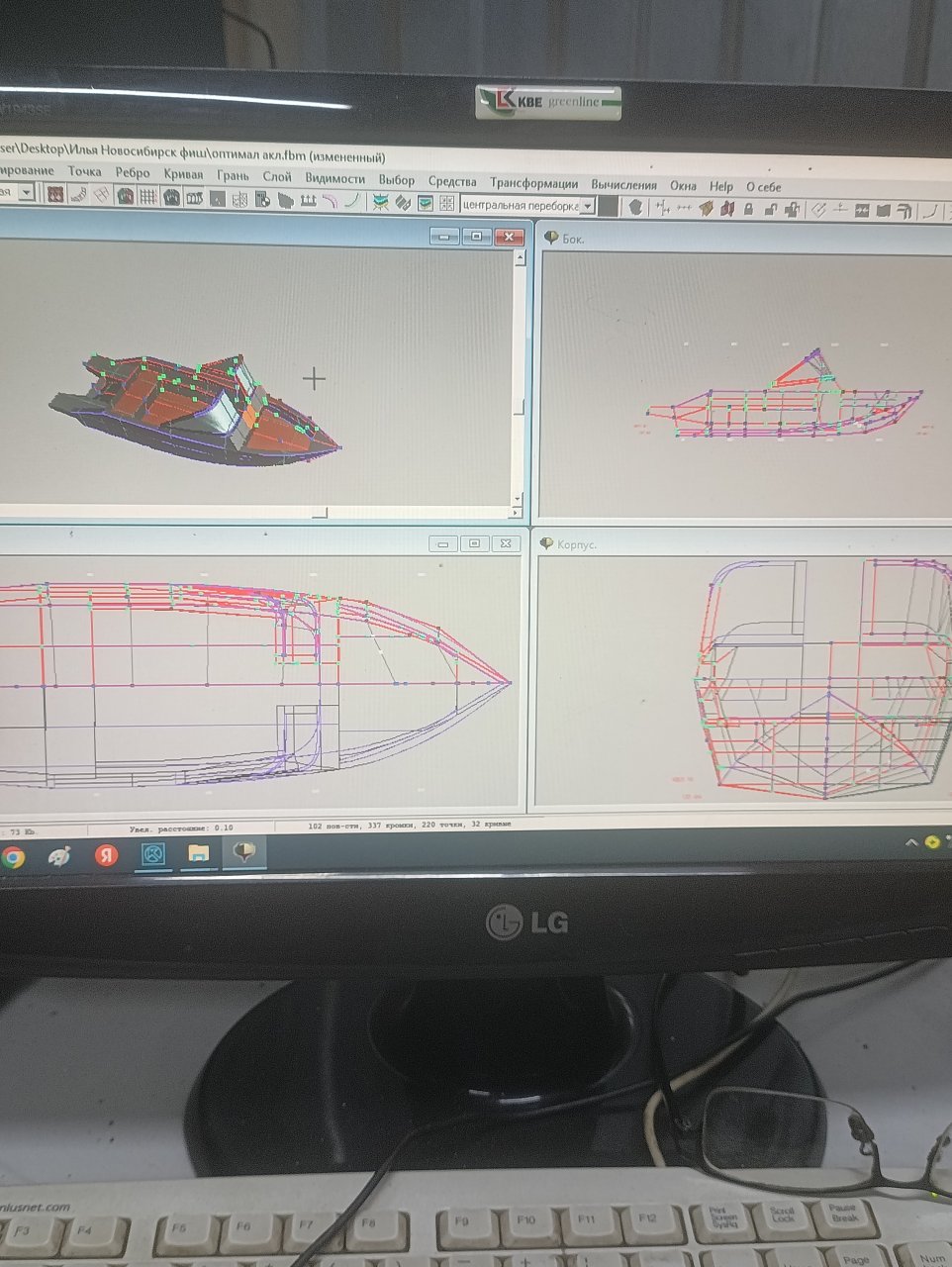Viewport: 952px width, 1267px height.
Task: Click the four-square layer grid icon
Action: point(446,204)
